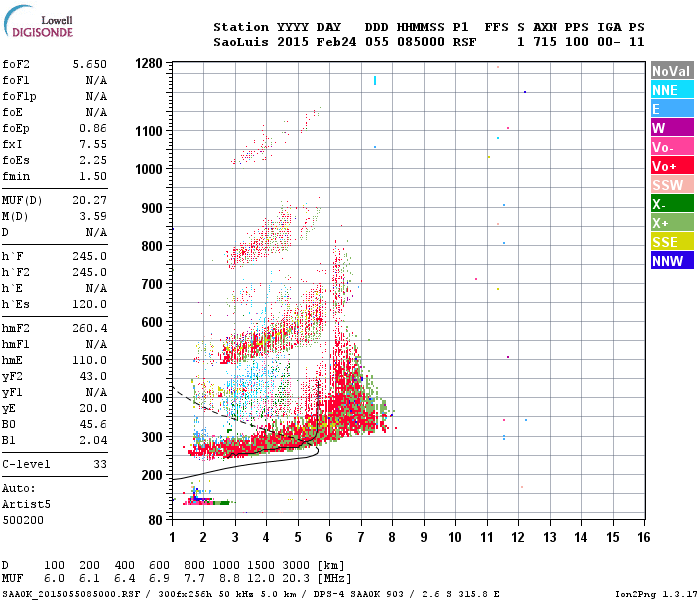Click the SSE yellow legend swatch

coord(672,242)
